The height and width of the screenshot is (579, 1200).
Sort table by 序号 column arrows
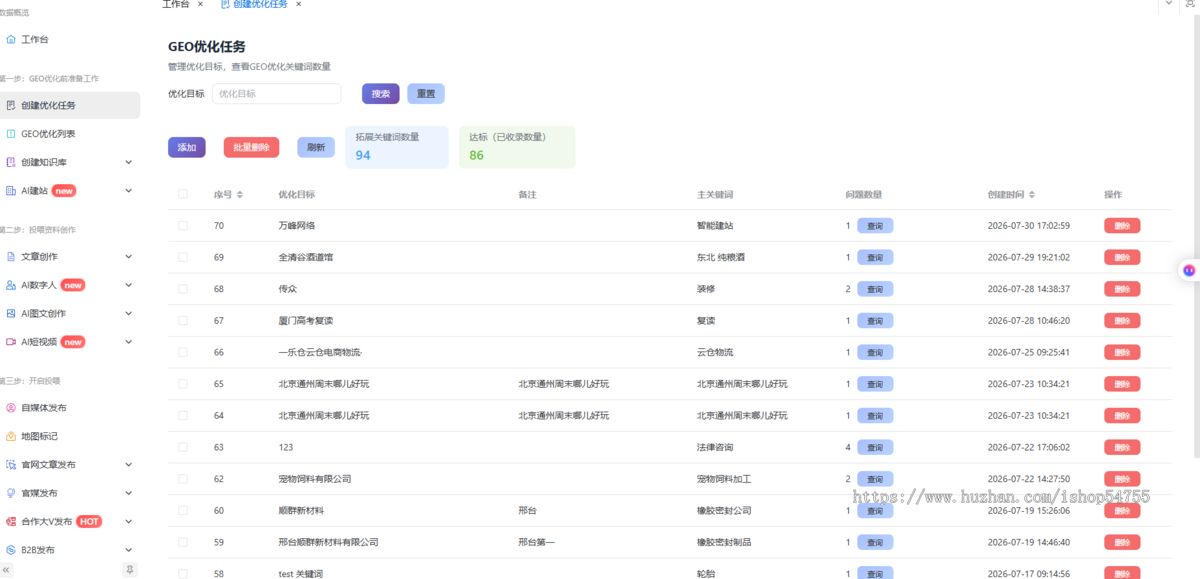click(239, 194)
